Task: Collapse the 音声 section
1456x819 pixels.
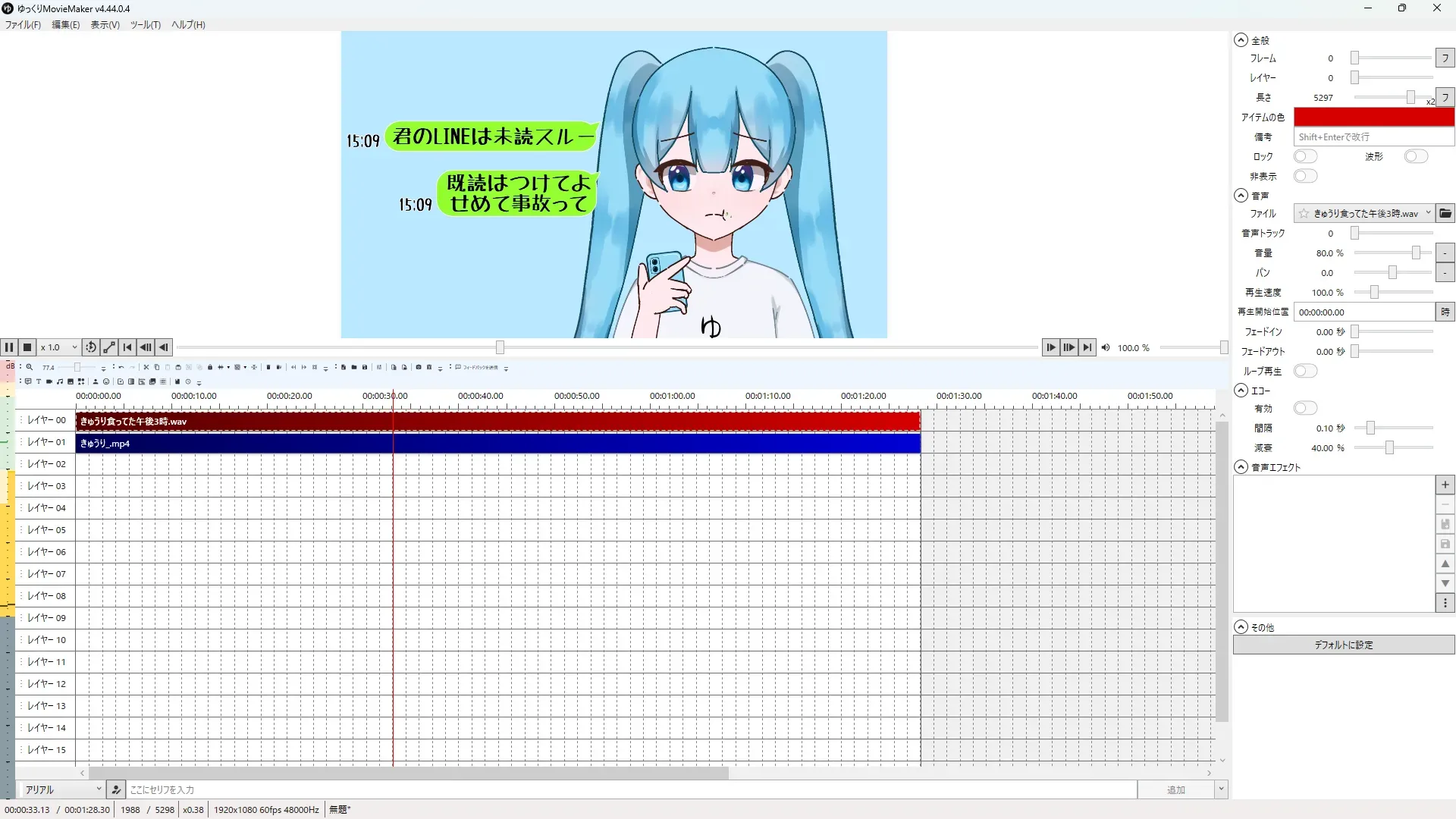Action: pyautogui.click(x=1241, y=195)
